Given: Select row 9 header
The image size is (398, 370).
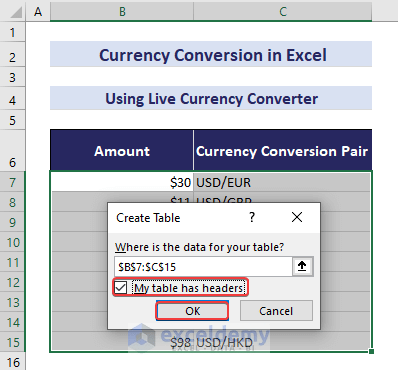Looking at the screenshot, I should click(x=13, y=222).
